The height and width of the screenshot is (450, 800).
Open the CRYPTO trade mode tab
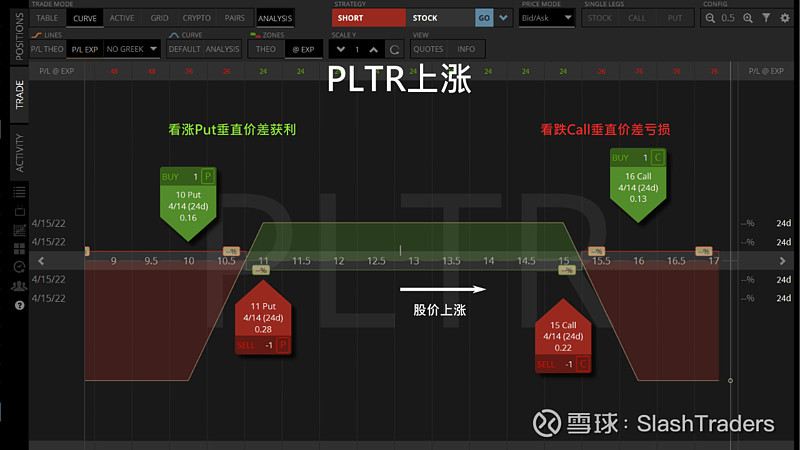pyautogui.click(x=196, y=18)
